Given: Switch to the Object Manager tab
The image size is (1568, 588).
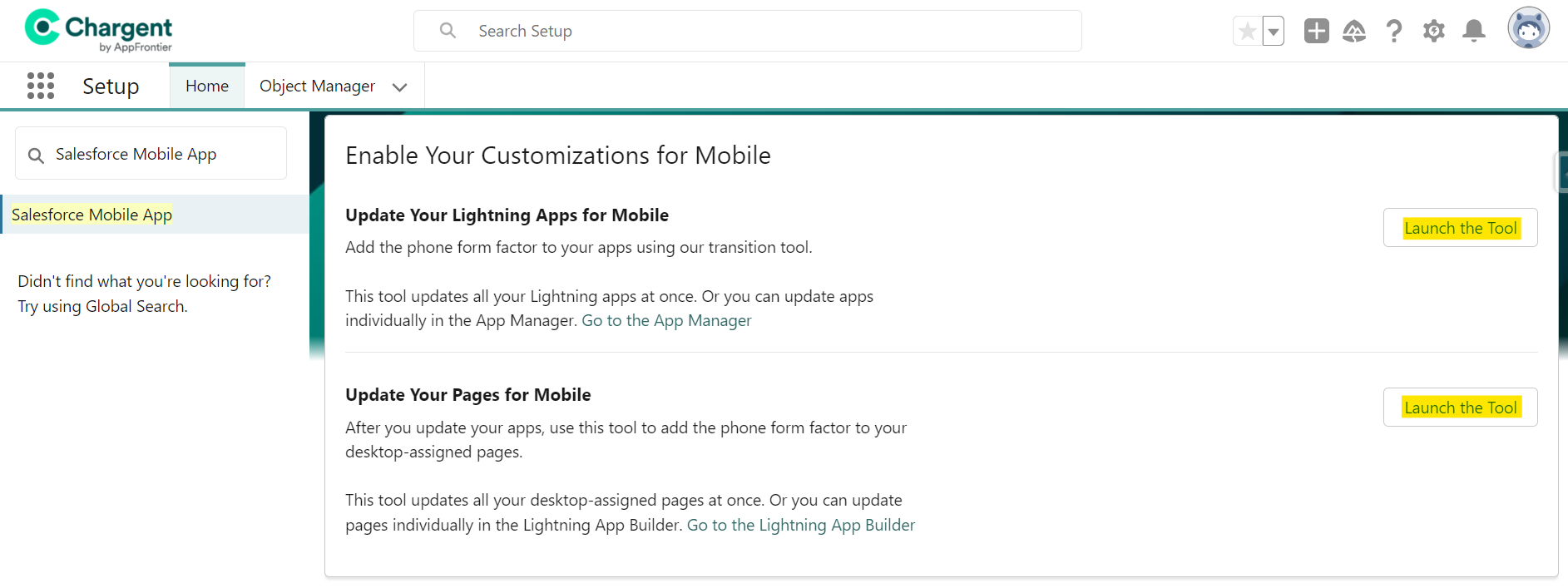Looking at the screenshot, I should [x=317, y=86].
